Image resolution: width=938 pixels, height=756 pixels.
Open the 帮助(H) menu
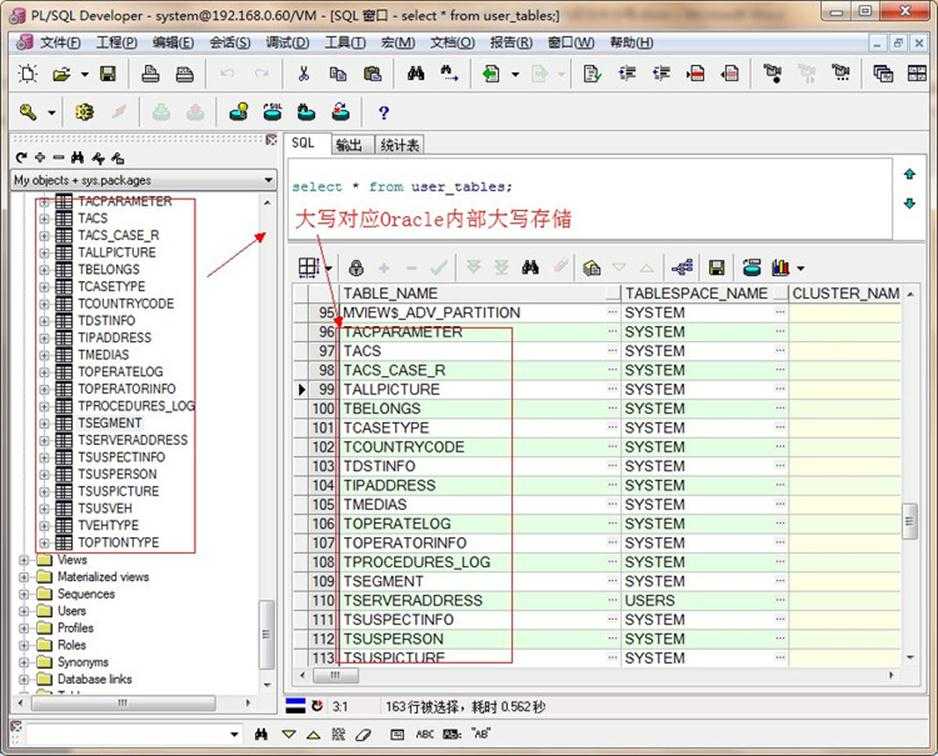(632, 42)
